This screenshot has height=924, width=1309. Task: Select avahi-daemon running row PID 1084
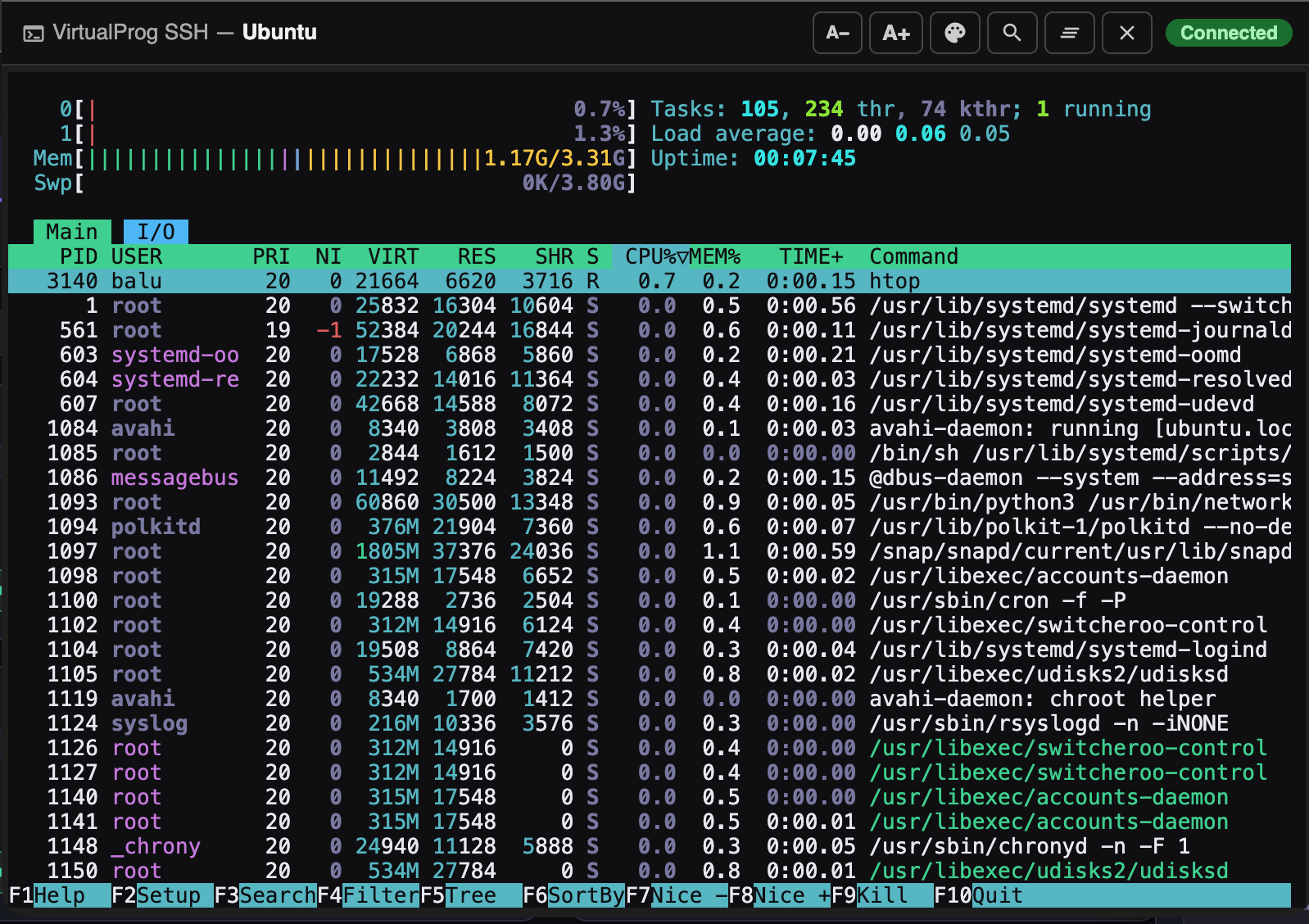[650, 428]
